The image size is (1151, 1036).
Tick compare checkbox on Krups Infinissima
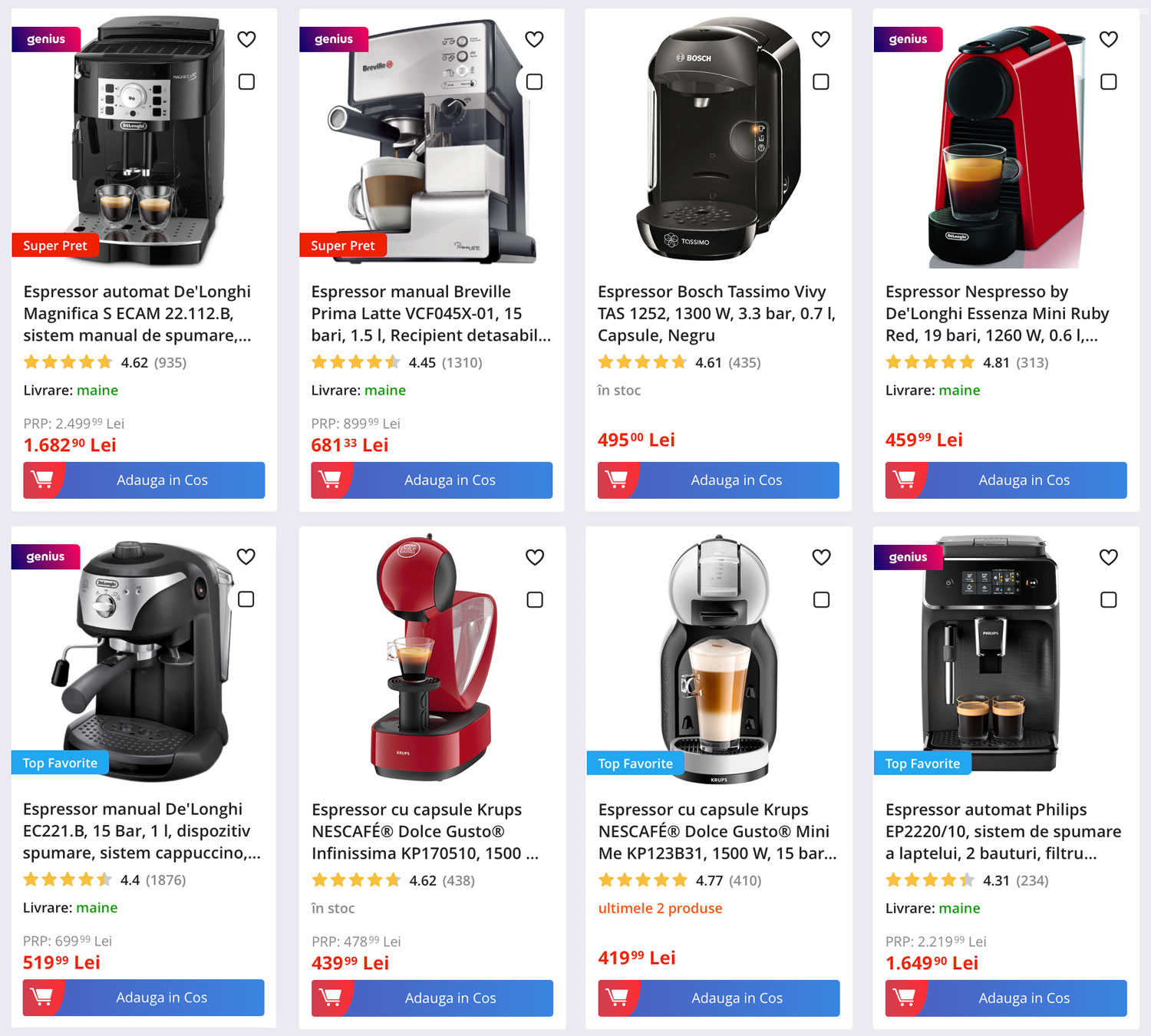[535, 599]
